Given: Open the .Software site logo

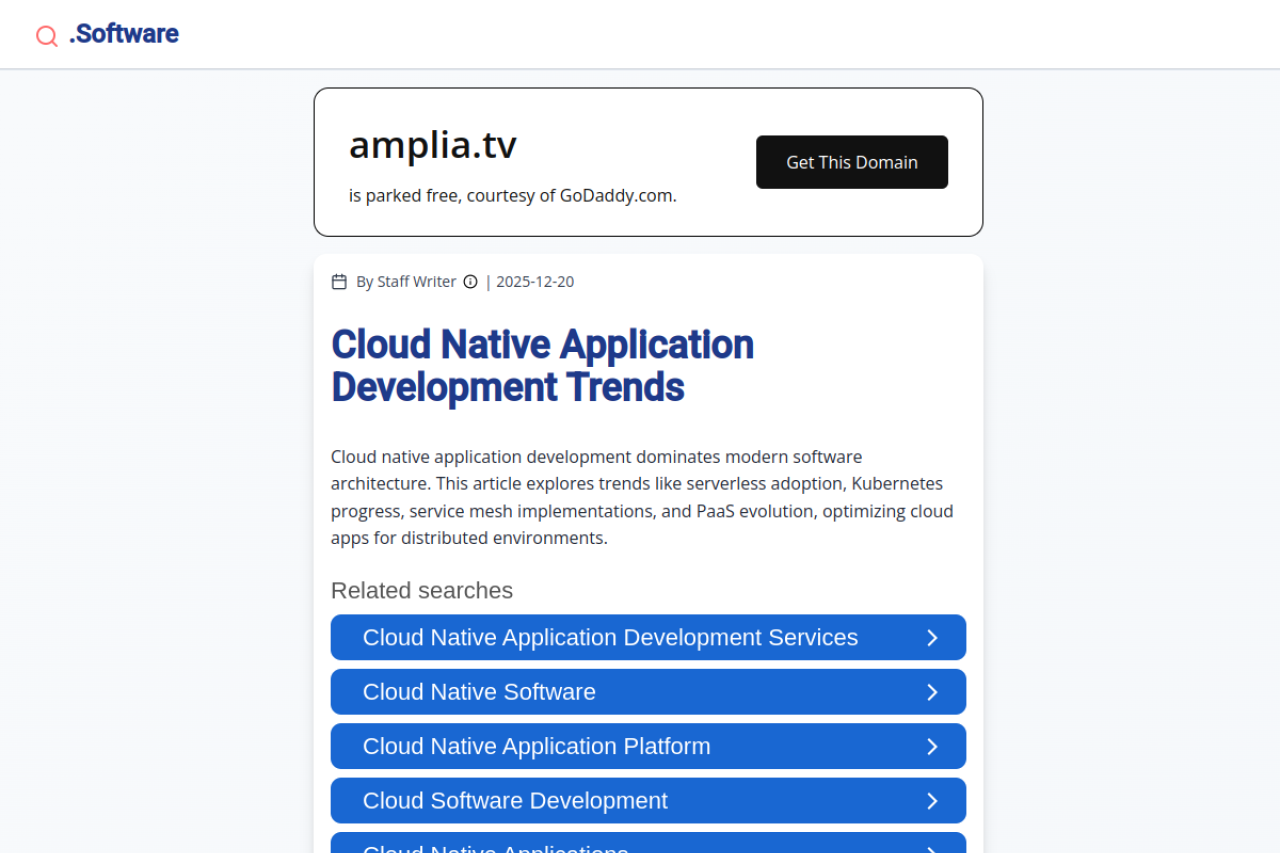Looking at the screenshot, I should point(124,34).
